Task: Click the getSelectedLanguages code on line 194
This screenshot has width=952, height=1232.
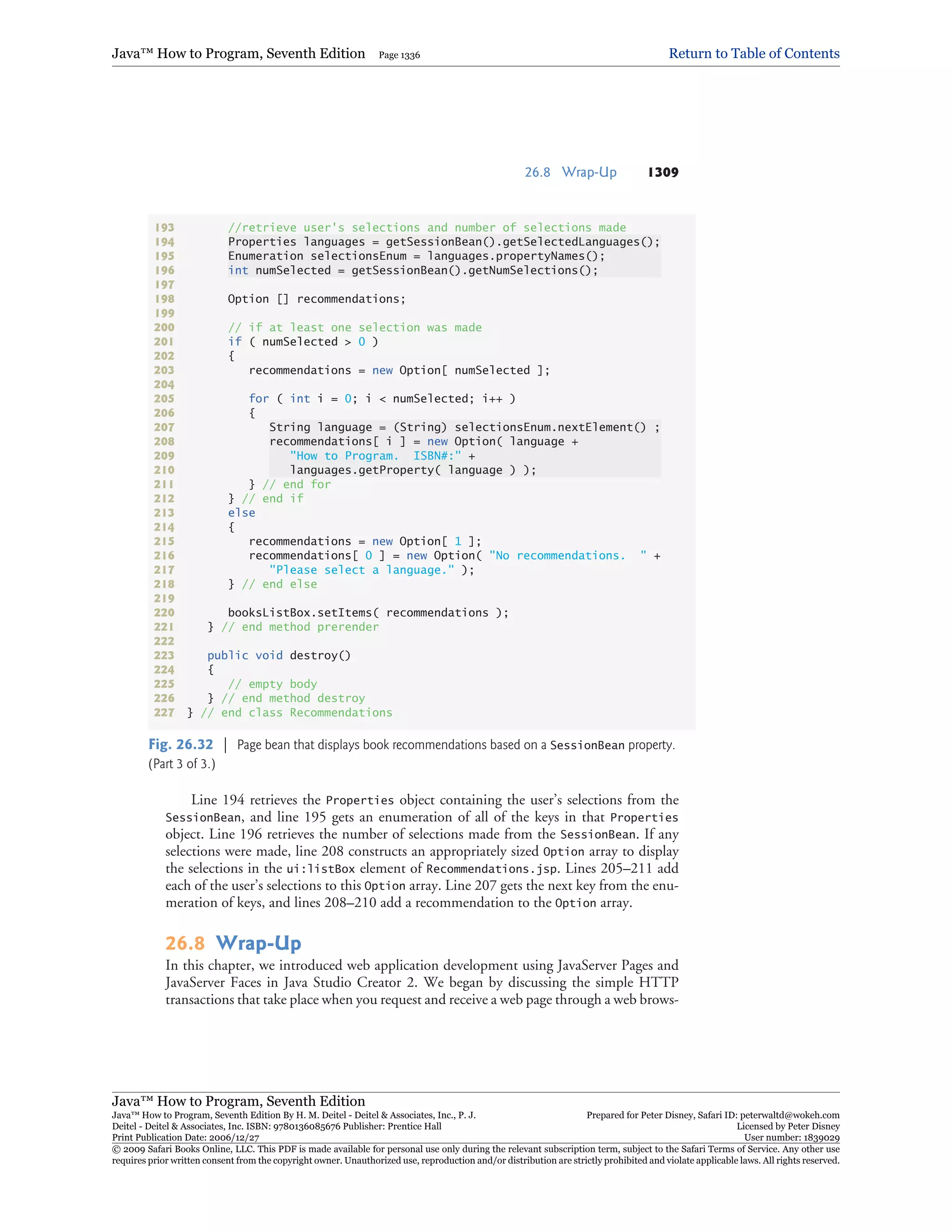Action: (x=572, y=241)
